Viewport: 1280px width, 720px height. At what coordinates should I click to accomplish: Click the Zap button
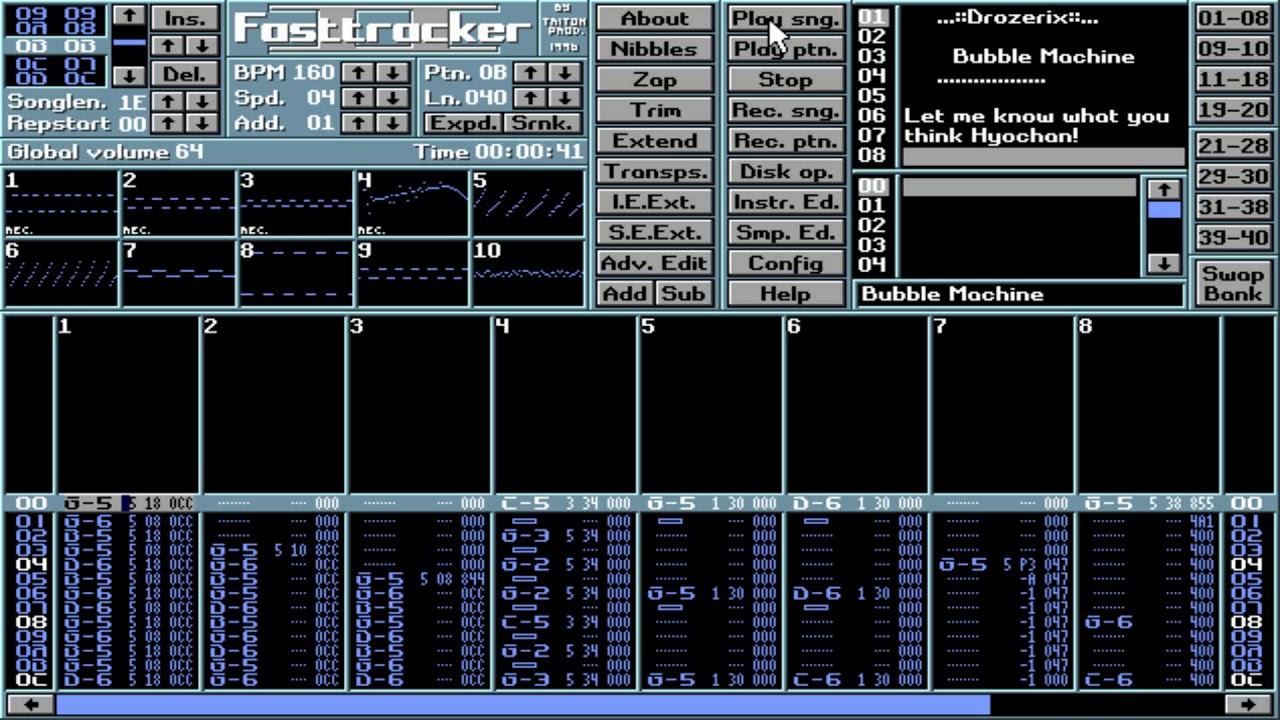pos(654,79)
